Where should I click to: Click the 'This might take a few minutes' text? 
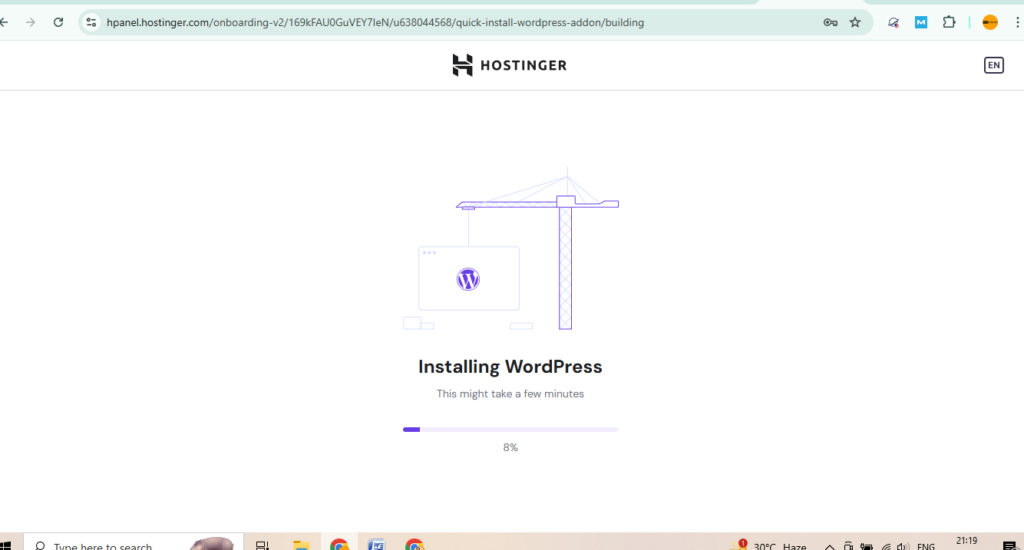click(x=510, y=394)
